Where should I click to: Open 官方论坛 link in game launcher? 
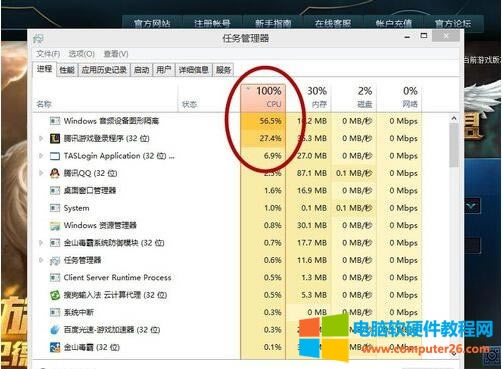pos(453,23)
